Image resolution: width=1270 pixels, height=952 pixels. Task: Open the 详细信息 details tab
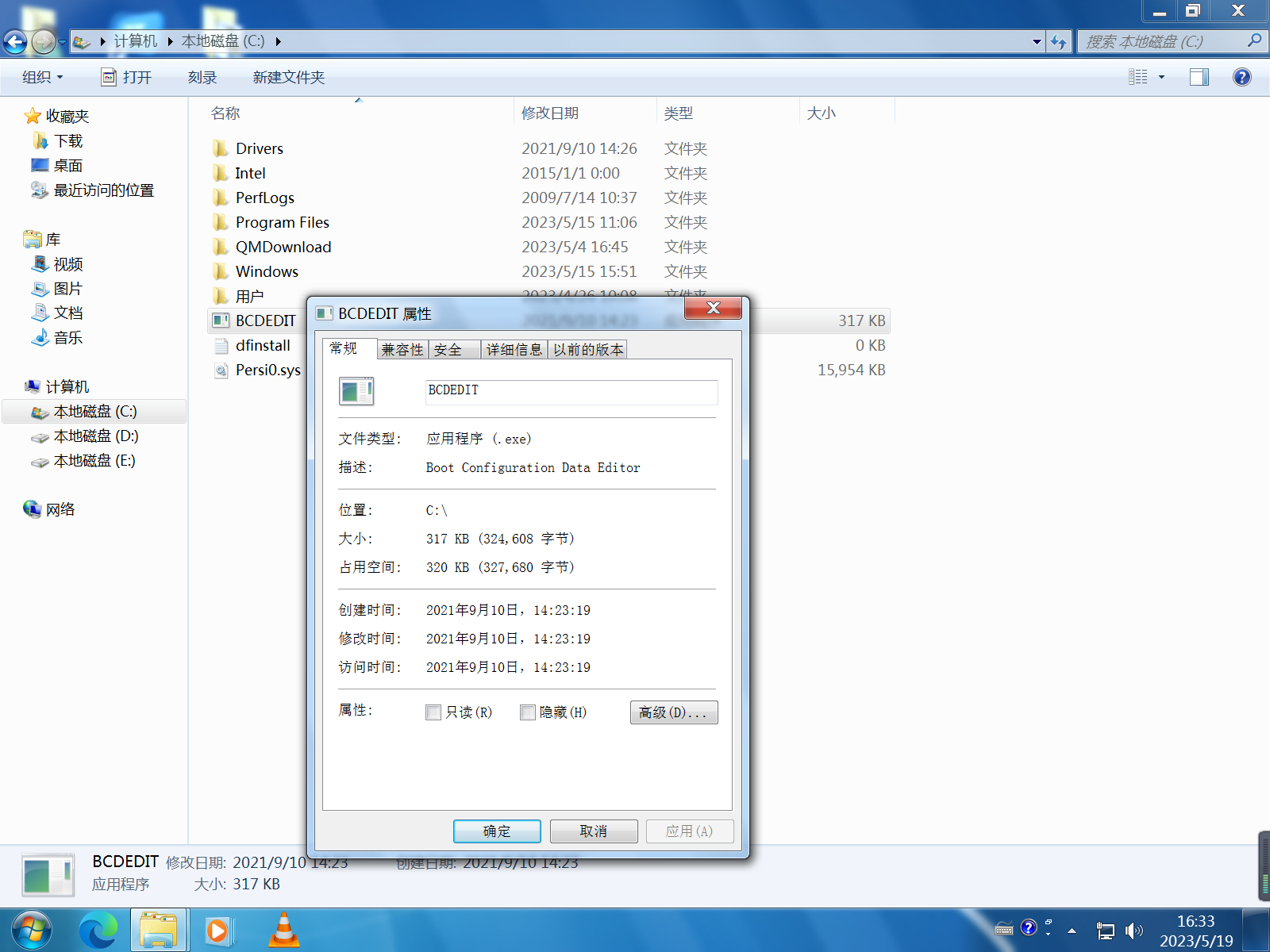(x=514, y=350)
